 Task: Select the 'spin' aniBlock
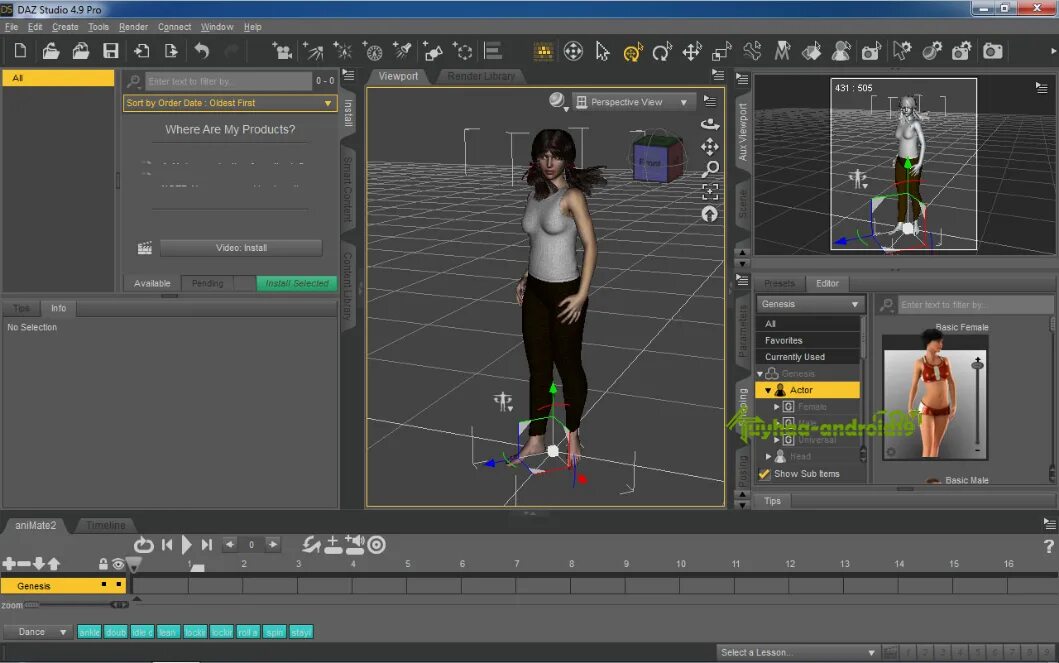[x=274, y=633]
